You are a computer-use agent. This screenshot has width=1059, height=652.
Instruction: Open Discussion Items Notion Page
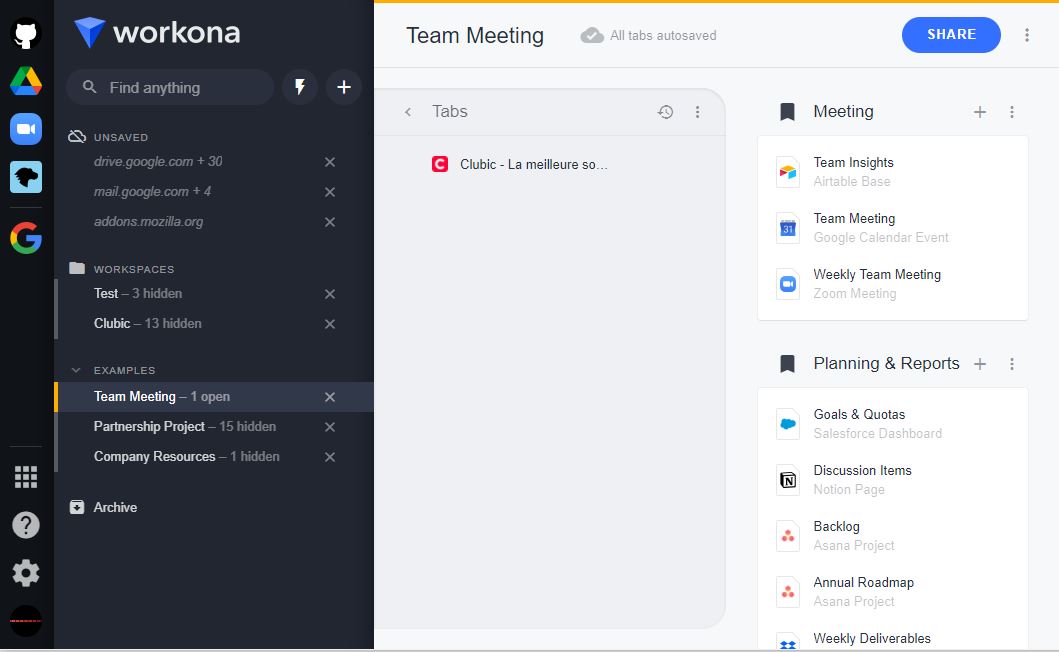pos(893,480)
